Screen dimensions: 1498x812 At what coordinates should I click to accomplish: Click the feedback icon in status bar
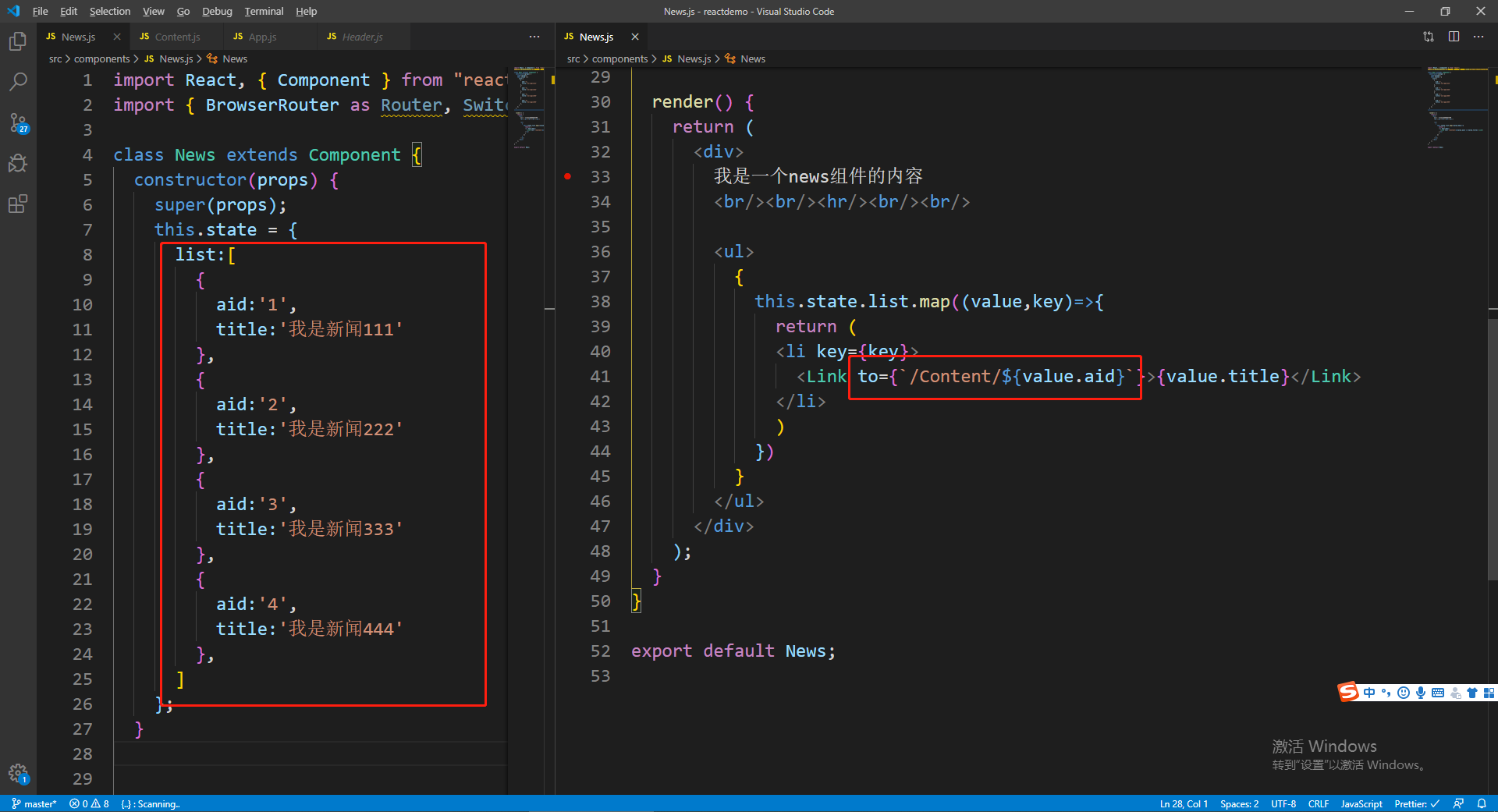1458,803
